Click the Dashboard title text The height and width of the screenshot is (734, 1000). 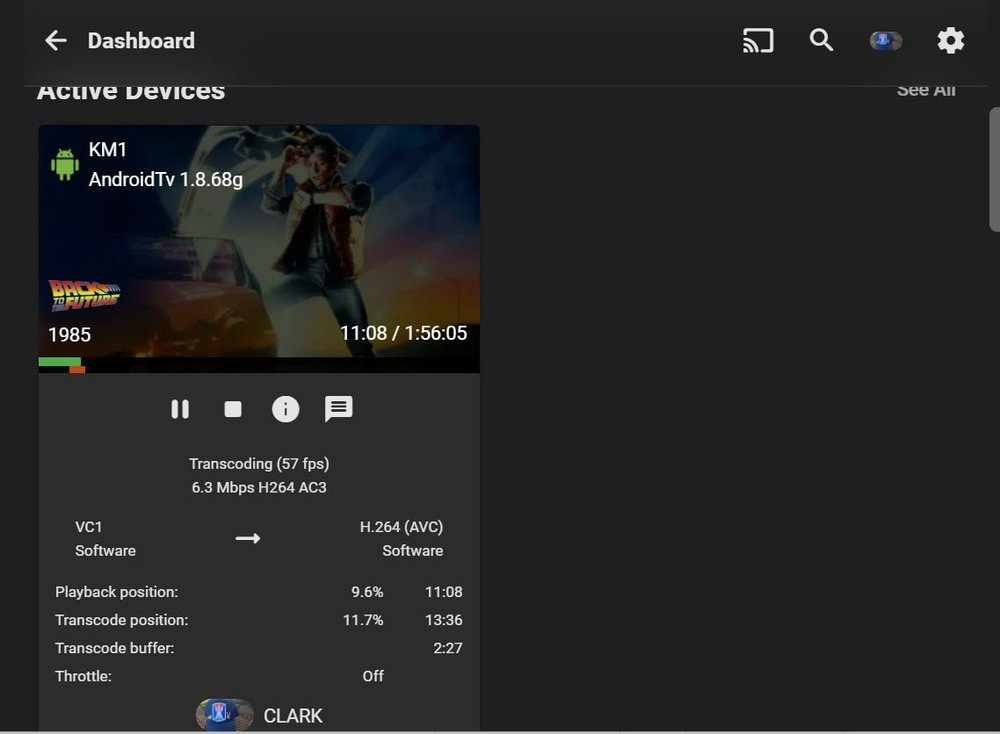click(141, 41)
